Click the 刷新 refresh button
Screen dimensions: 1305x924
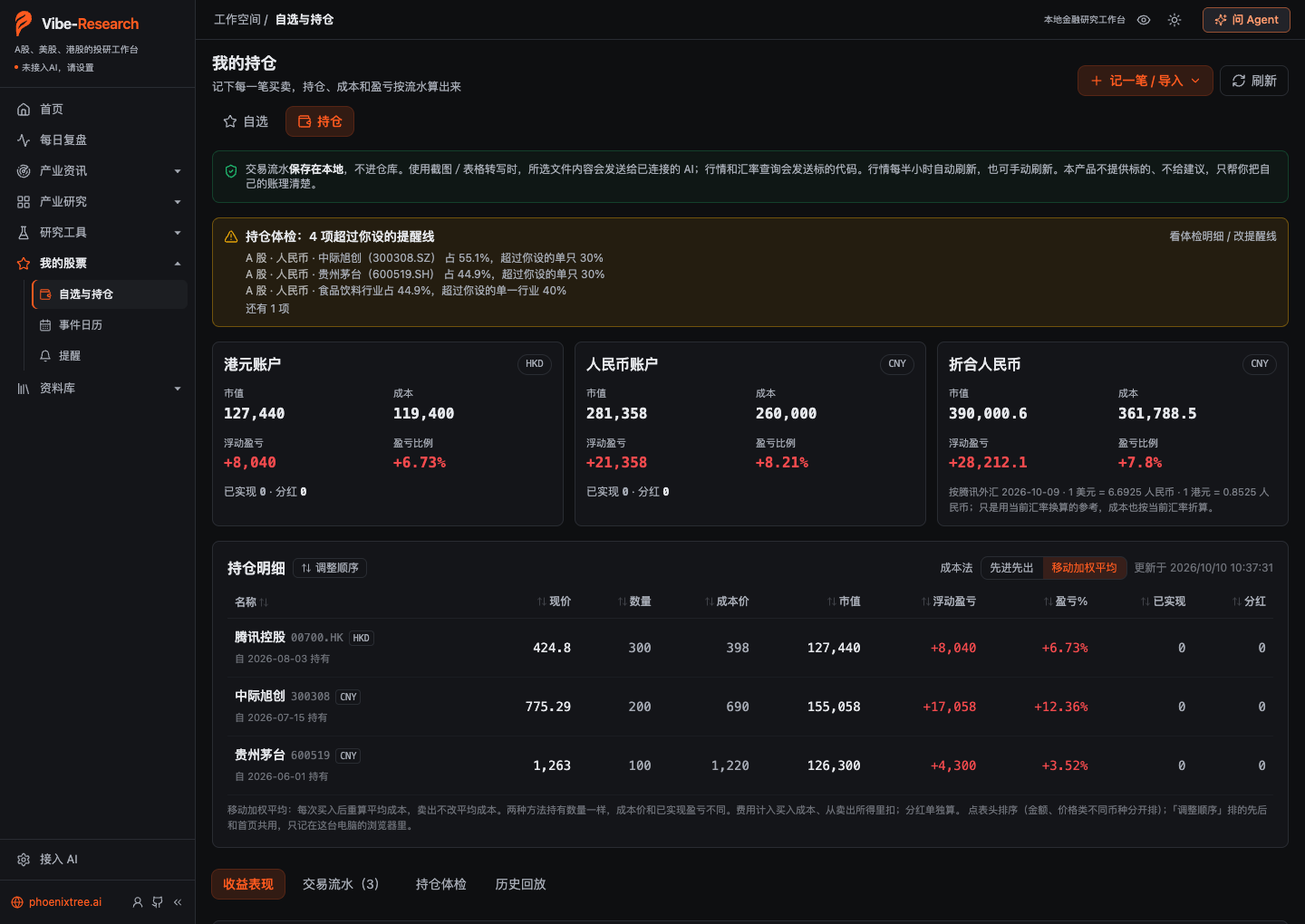(1254, 81)
